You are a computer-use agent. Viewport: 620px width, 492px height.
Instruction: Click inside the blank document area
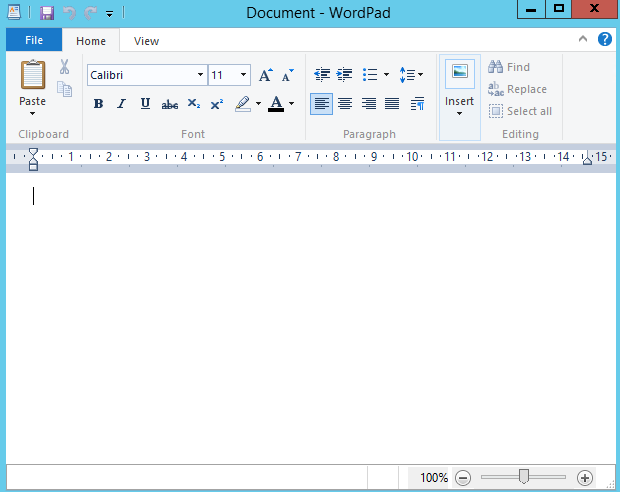pos(310,318)
